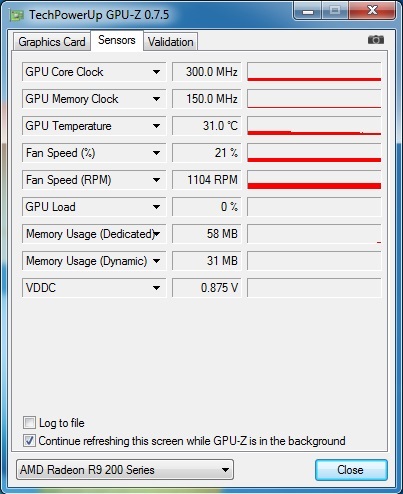Open the GPU Core Clock sensor dropdown
403x494 pixels.
tap(156, 72)
